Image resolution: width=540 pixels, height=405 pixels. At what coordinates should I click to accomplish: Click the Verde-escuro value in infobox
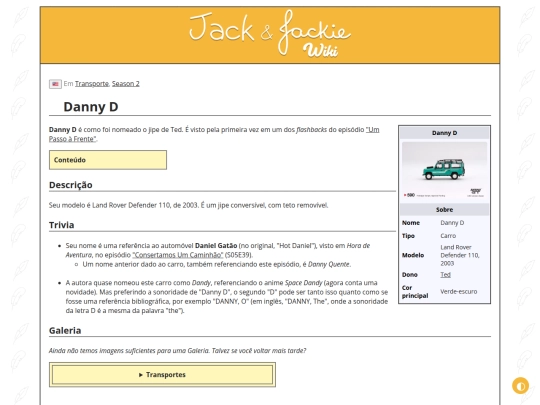[x=458, y=291]
